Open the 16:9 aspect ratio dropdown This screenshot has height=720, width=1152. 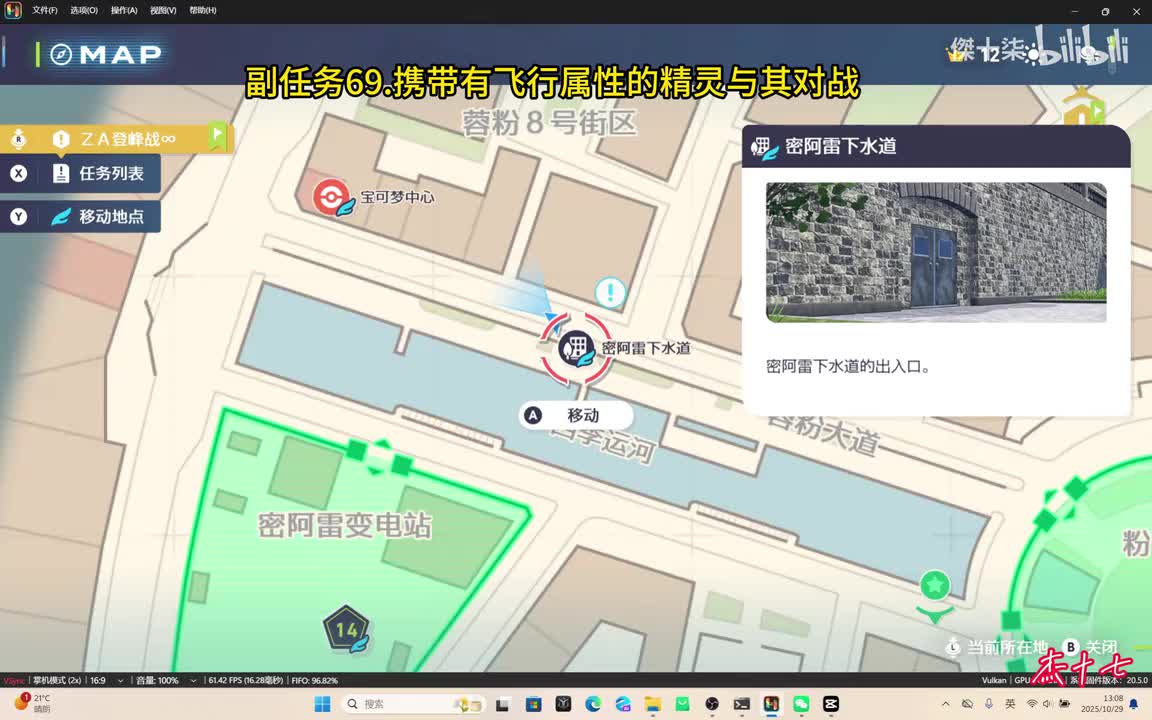pos(107,680)
